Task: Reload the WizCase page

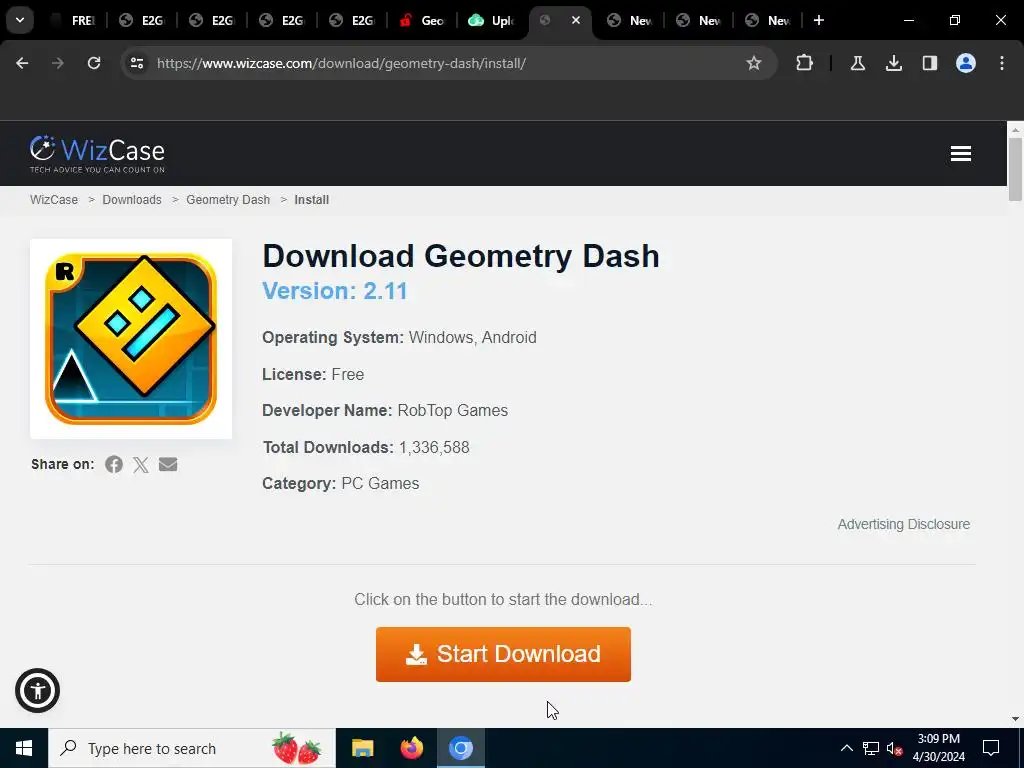Action: pyautogui.click(x=94, y=63)
